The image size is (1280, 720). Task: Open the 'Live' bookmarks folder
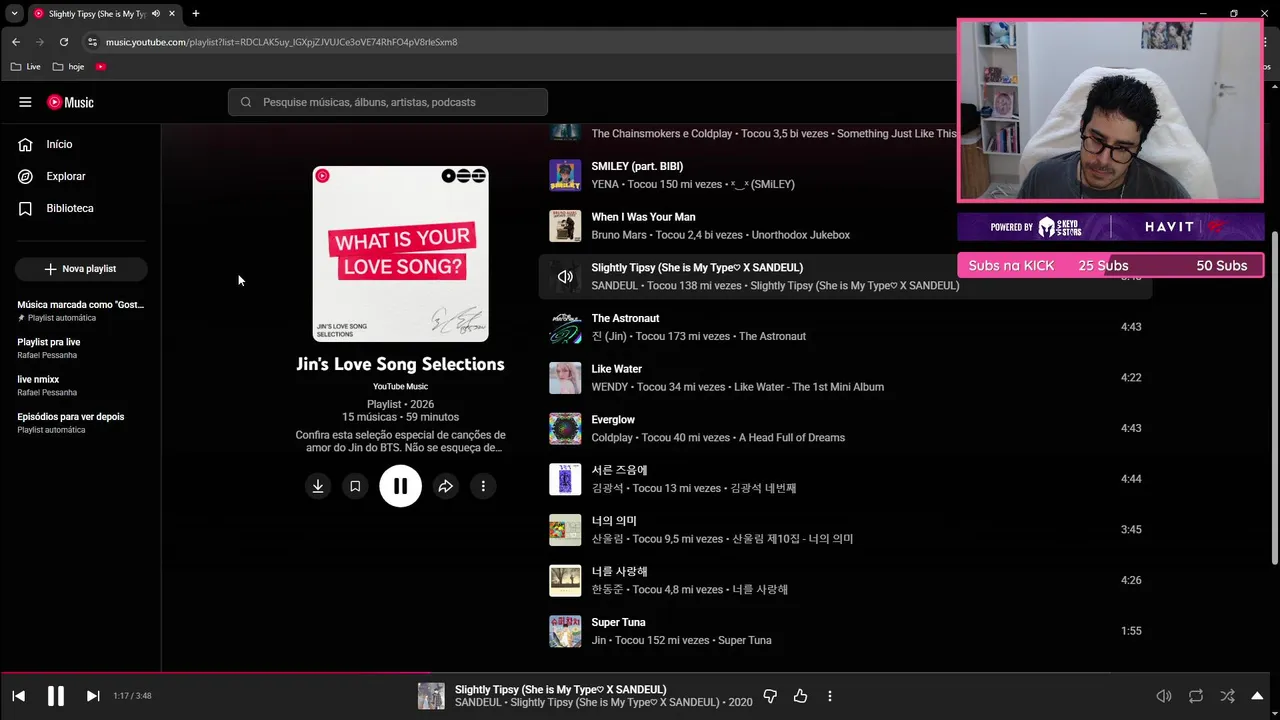click(26, 67)
